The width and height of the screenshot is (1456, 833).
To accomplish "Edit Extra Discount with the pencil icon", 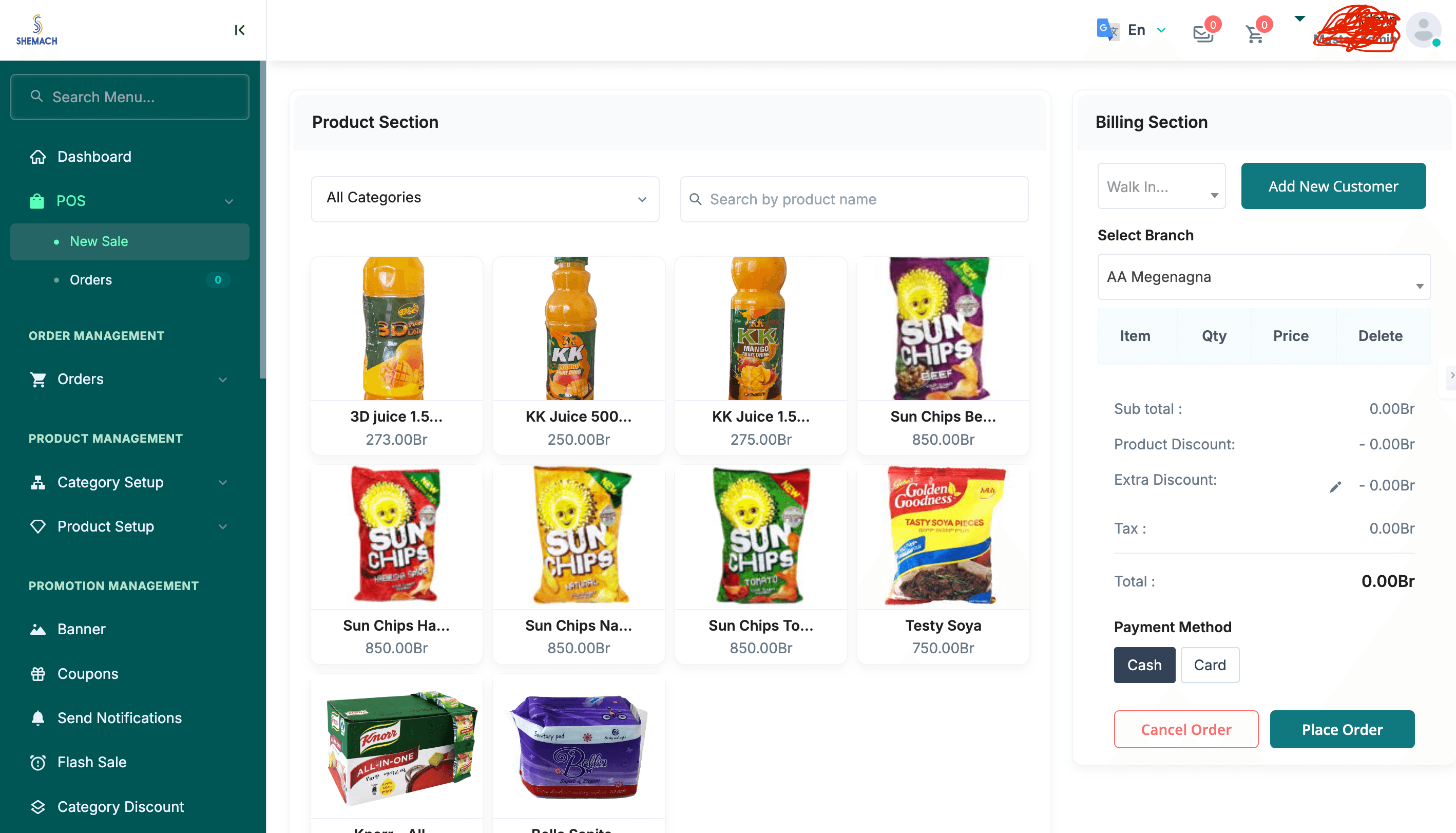I will tap(1335, 487).
